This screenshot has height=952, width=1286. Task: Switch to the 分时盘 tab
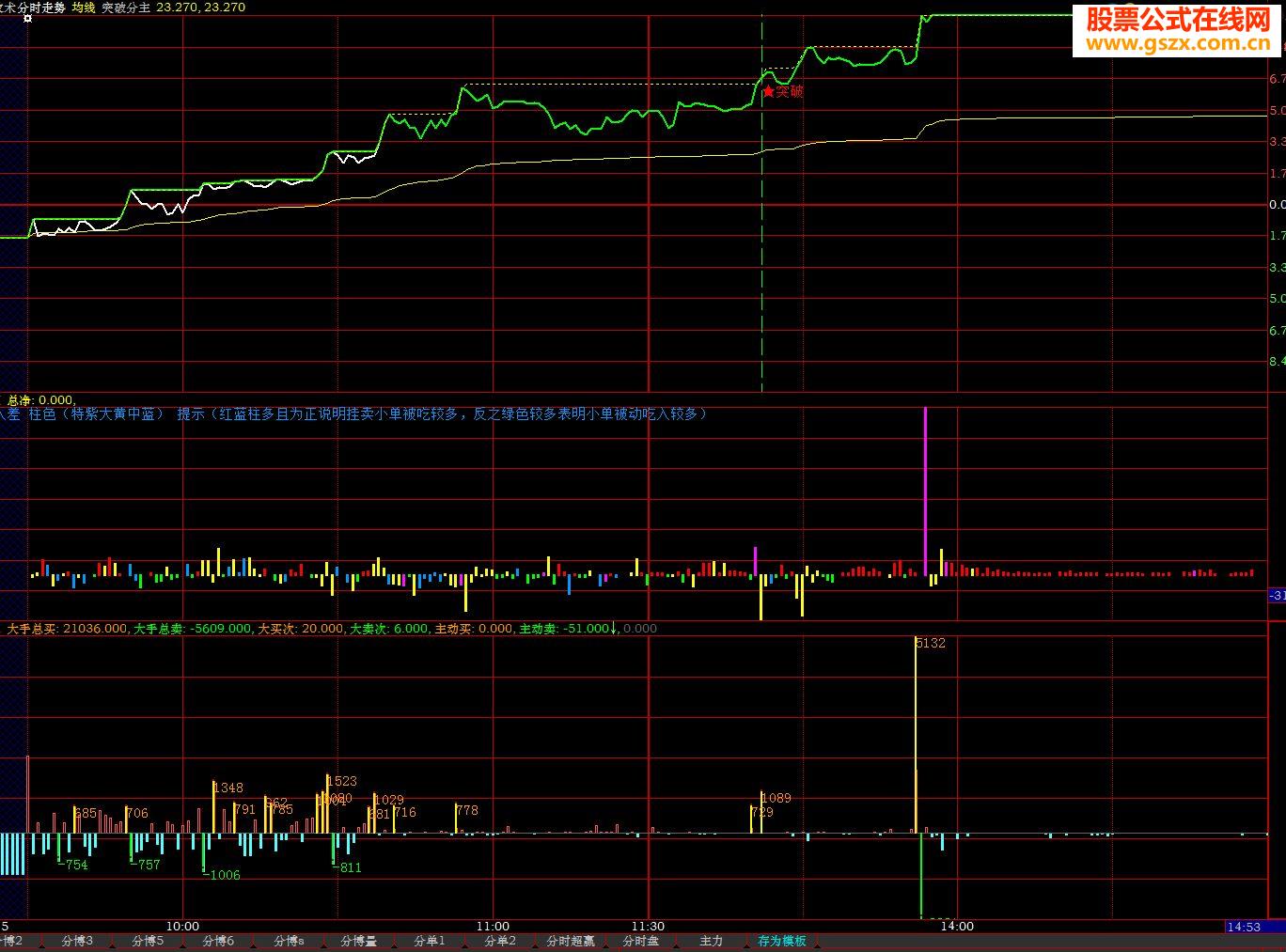point(641,941)
